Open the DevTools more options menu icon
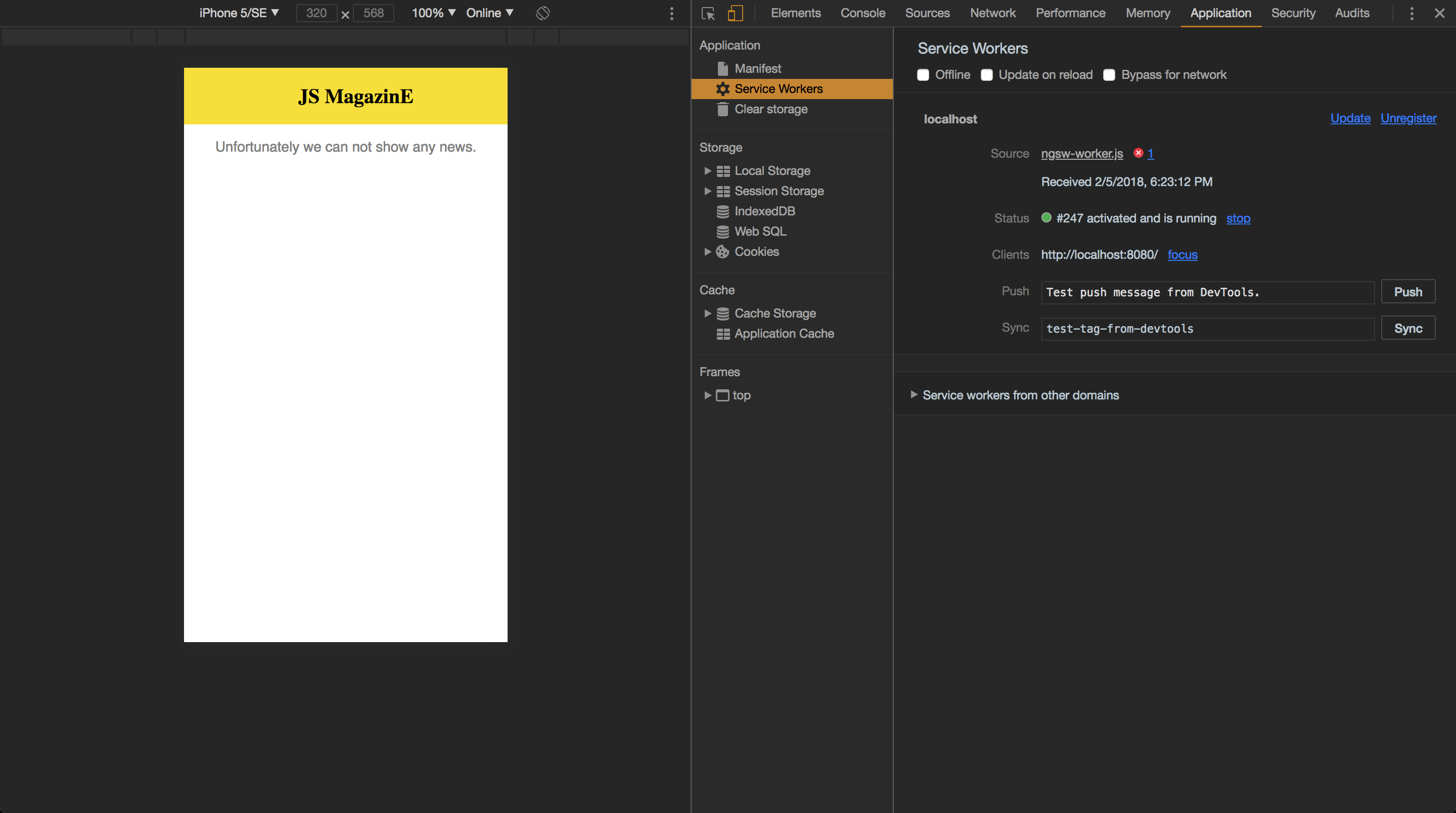This screenshot has width=1456, height=813. point(1411,13)
